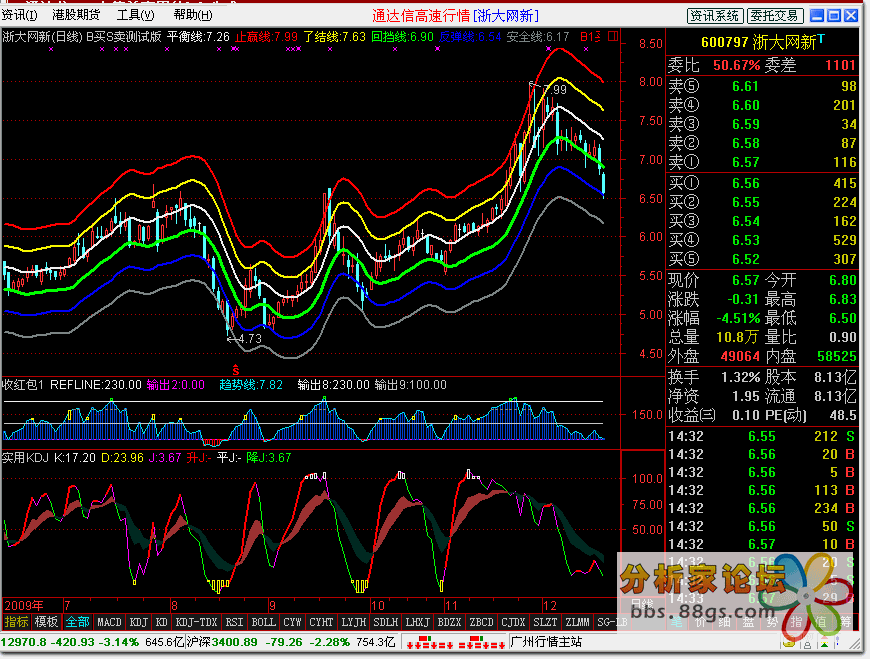This screenshot has height=659, width=870.
Task: Click the green arrow status bar icon
Action: tap(825, 644)
